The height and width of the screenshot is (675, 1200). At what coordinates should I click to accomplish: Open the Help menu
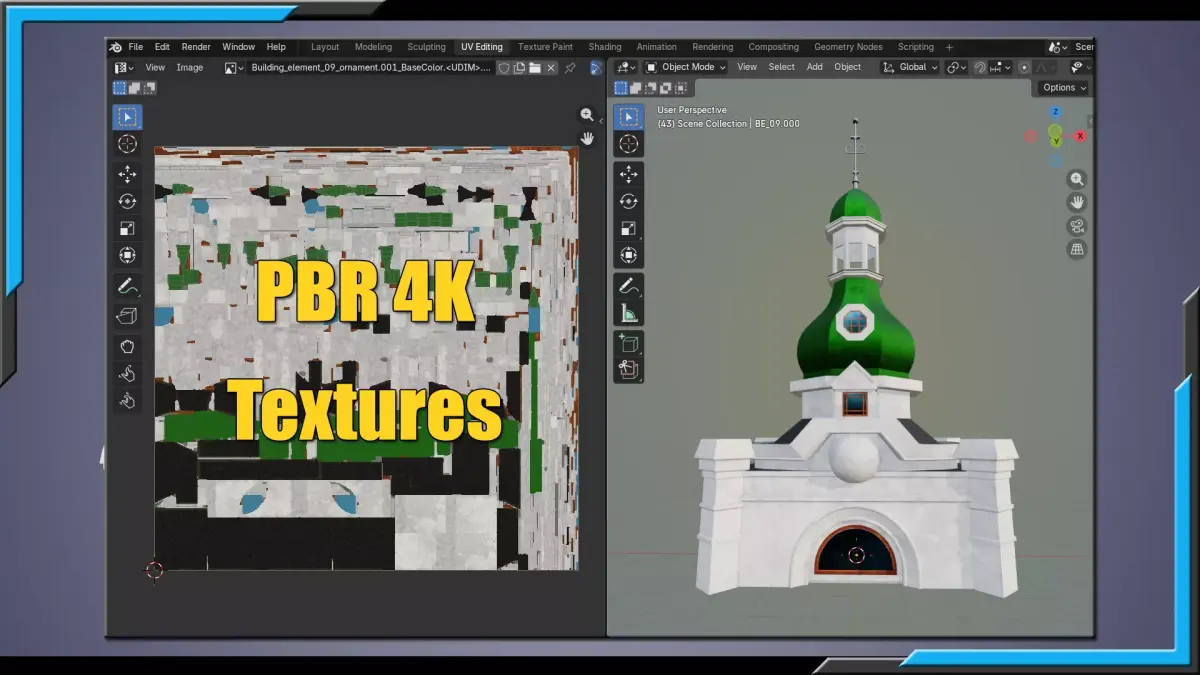276,47
